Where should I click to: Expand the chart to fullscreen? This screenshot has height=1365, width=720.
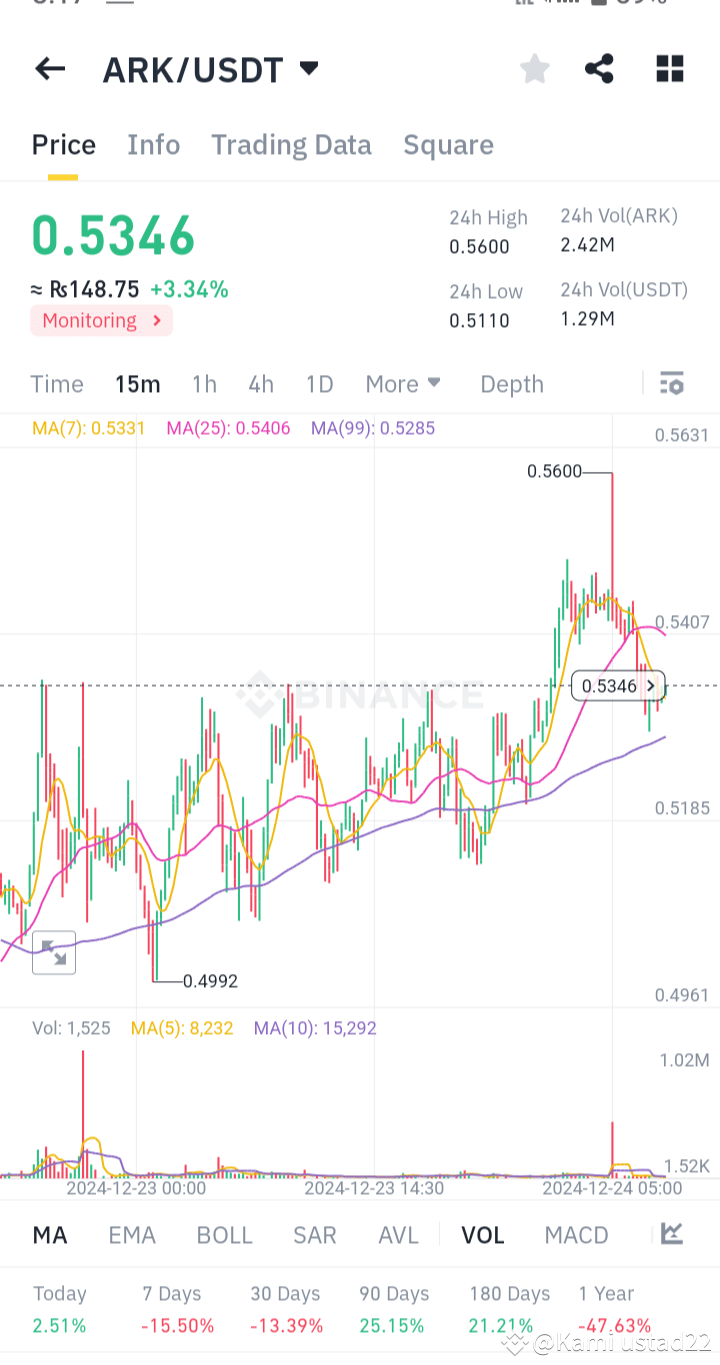click(53, 952)
